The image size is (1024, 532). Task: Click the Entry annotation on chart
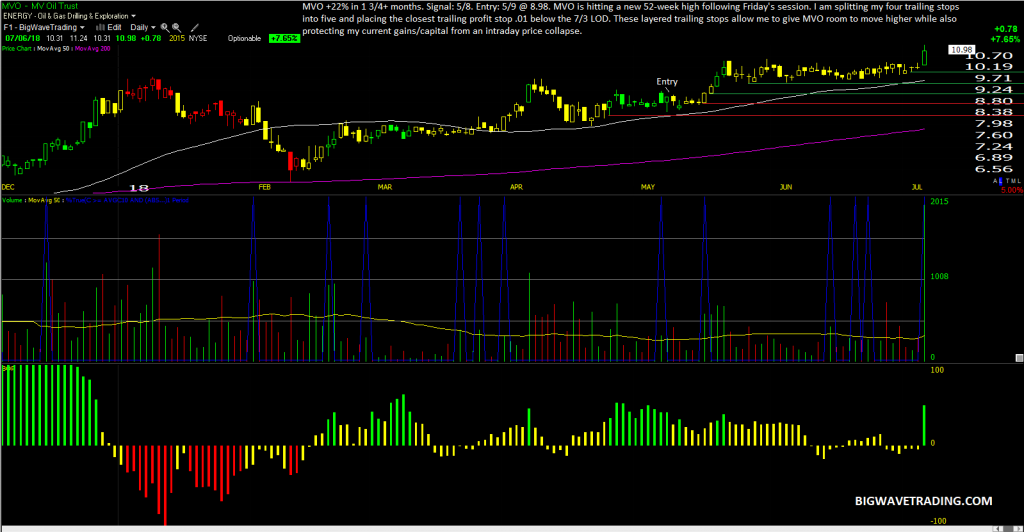click(667, 82)
